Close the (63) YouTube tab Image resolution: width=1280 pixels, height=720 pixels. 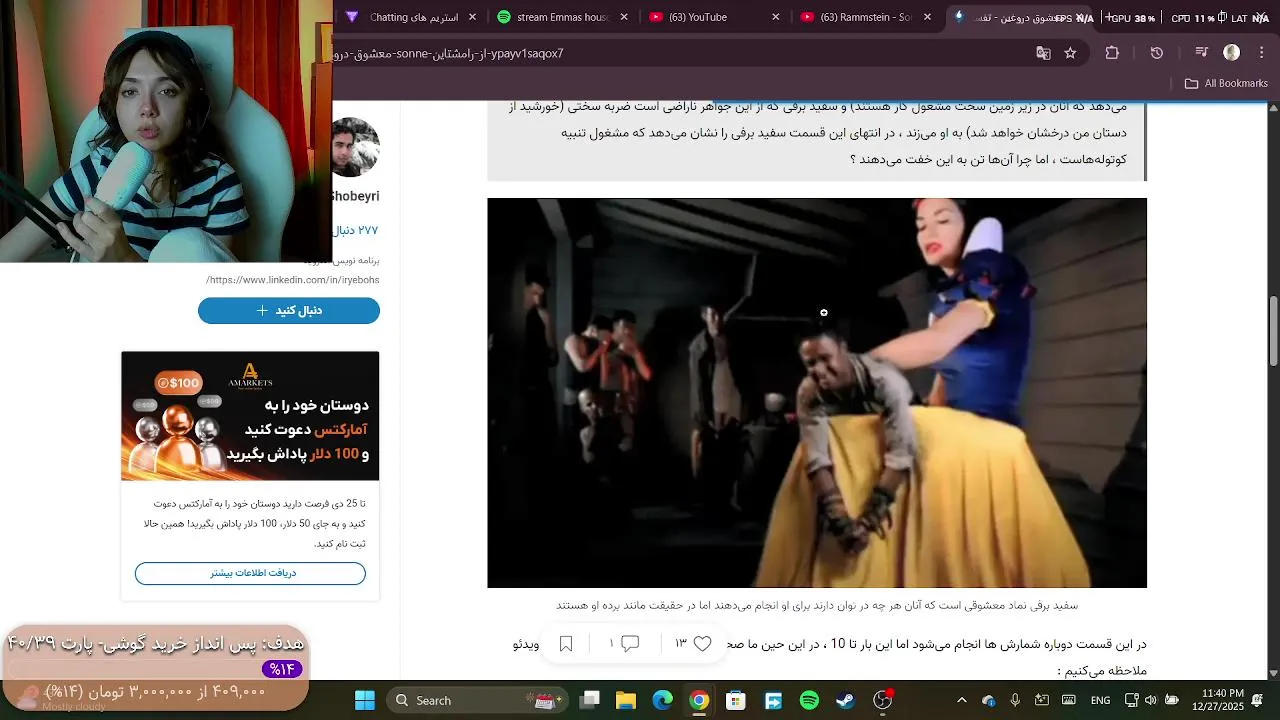click(775, 17)
